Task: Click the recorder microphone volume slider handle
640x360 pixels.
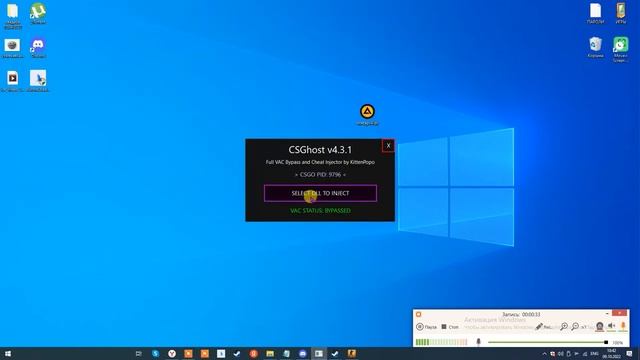Action: coord(606,342)
